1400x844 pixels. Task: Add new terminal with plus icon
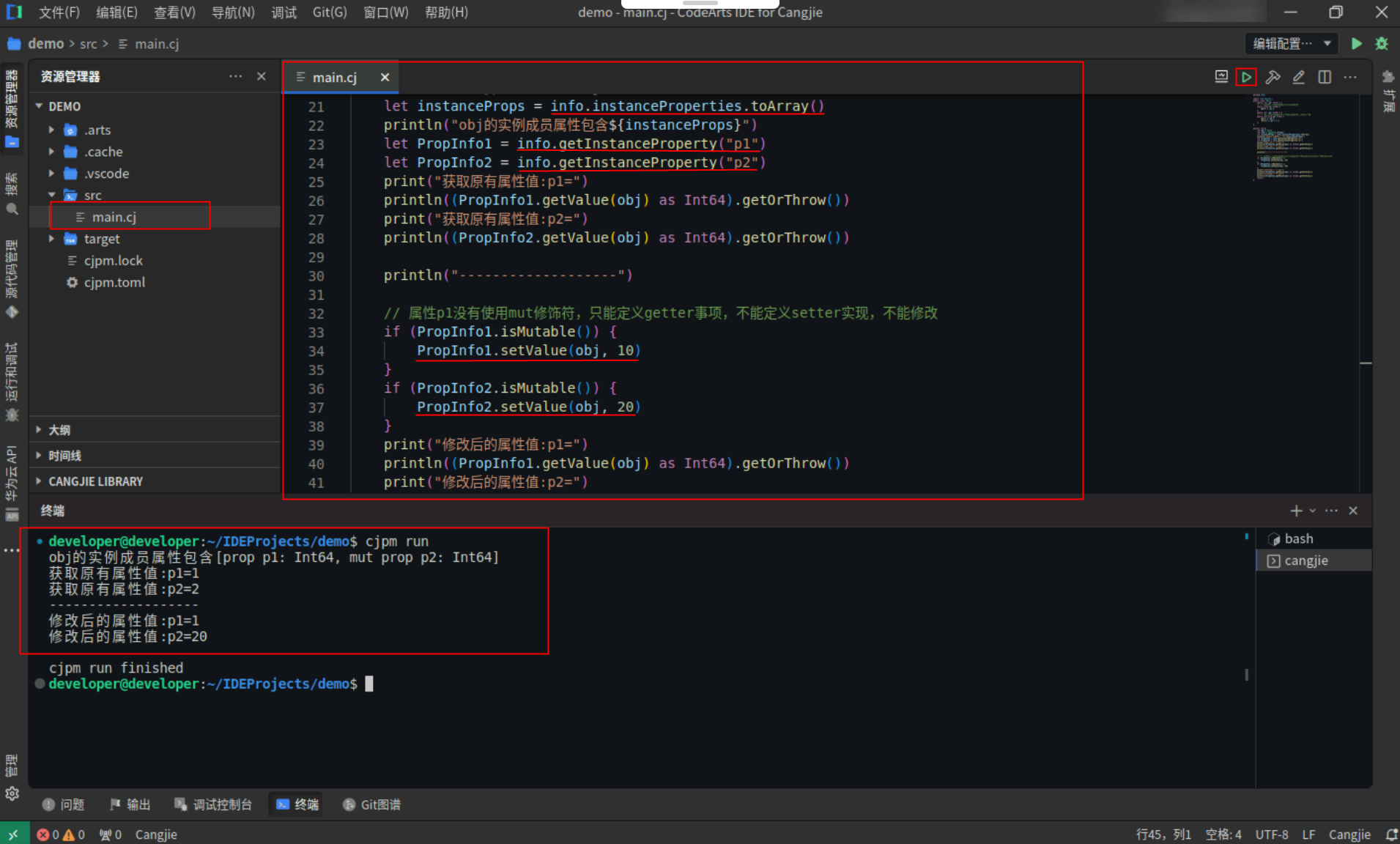click(x=1296, y=511)
